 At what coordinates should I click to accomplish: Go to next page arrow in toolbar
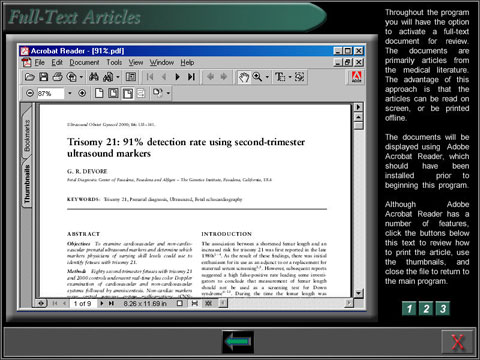click(x=177, y=77)
